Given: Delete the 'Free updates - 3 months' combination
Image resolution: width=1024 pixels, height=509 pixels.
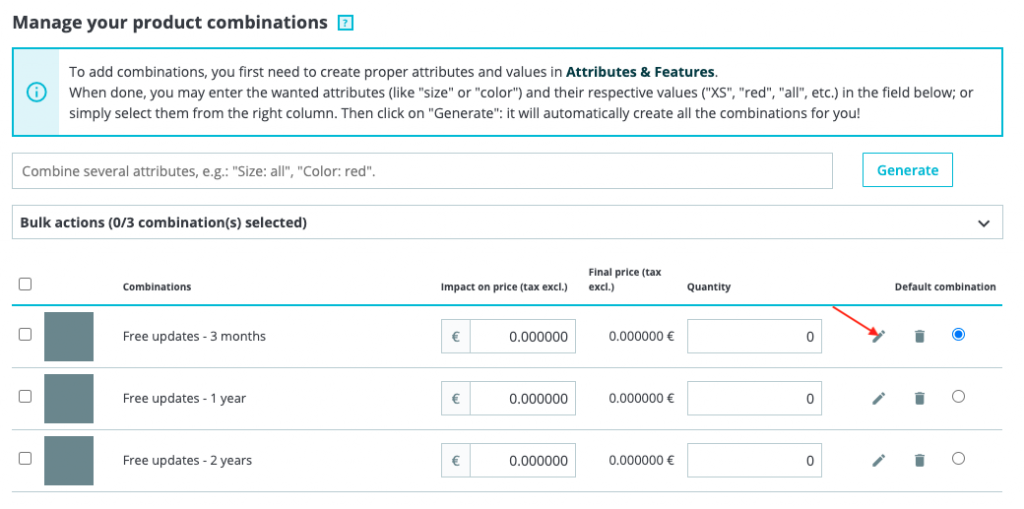Looking at the screenshot, I should pos(919,336).
